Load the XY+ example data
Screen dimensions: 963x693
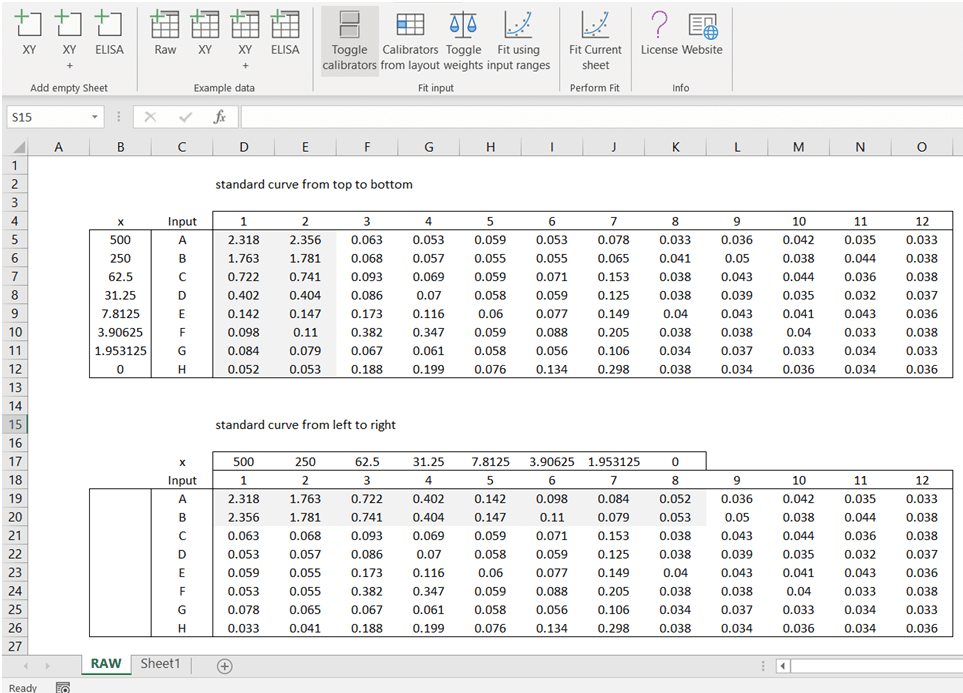[x=245, y=40]
